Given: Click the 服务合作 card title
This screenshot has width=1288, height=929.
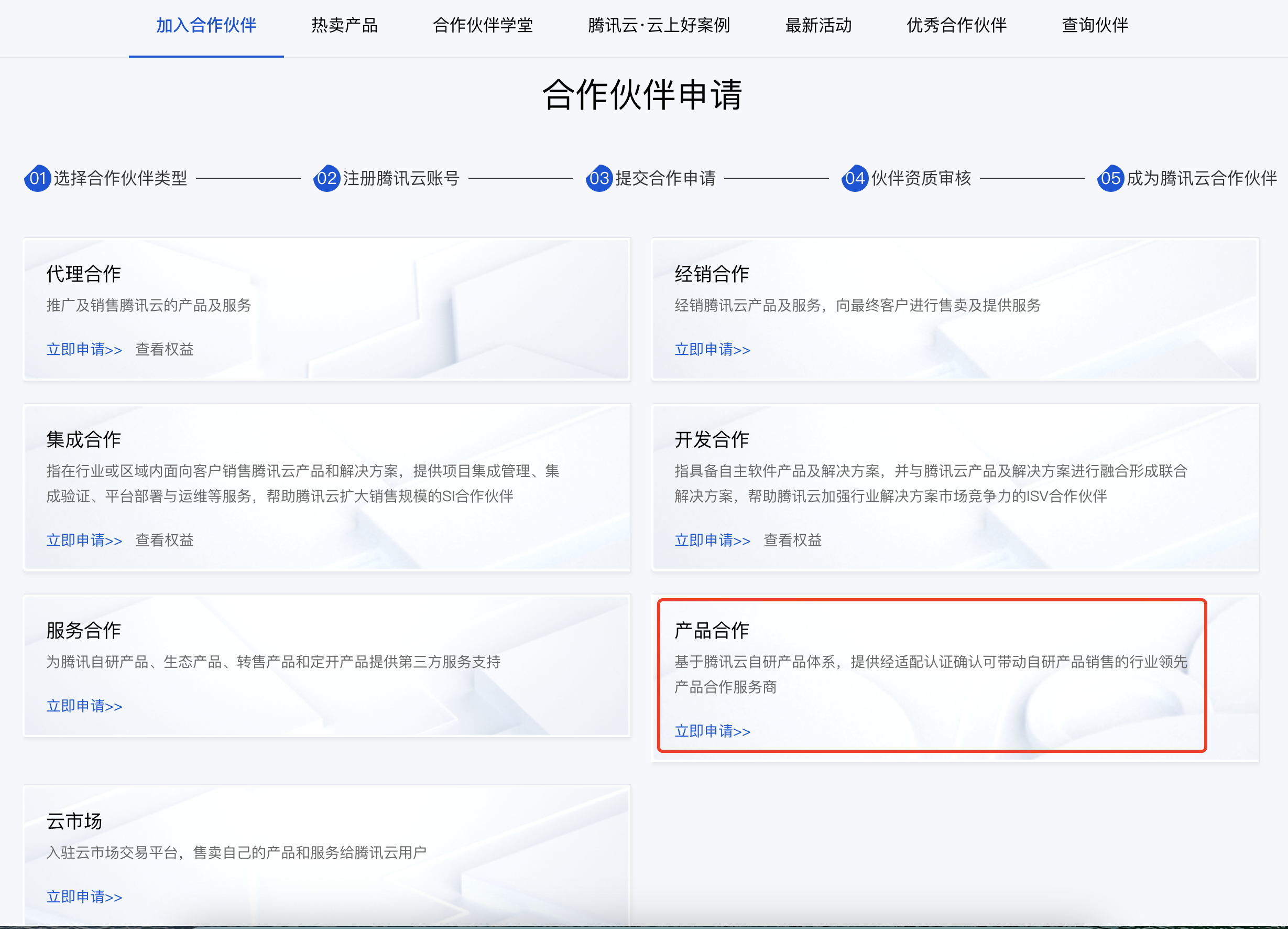Looking at the screenshot, I should tap(83, 631).
